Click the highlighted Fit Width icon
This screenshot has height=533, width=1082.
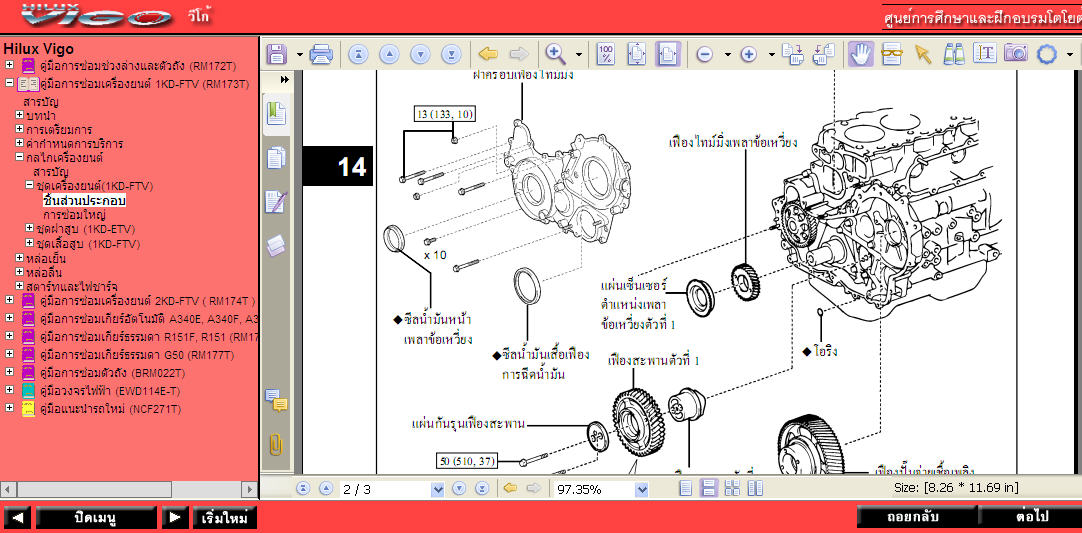(667, 54)
